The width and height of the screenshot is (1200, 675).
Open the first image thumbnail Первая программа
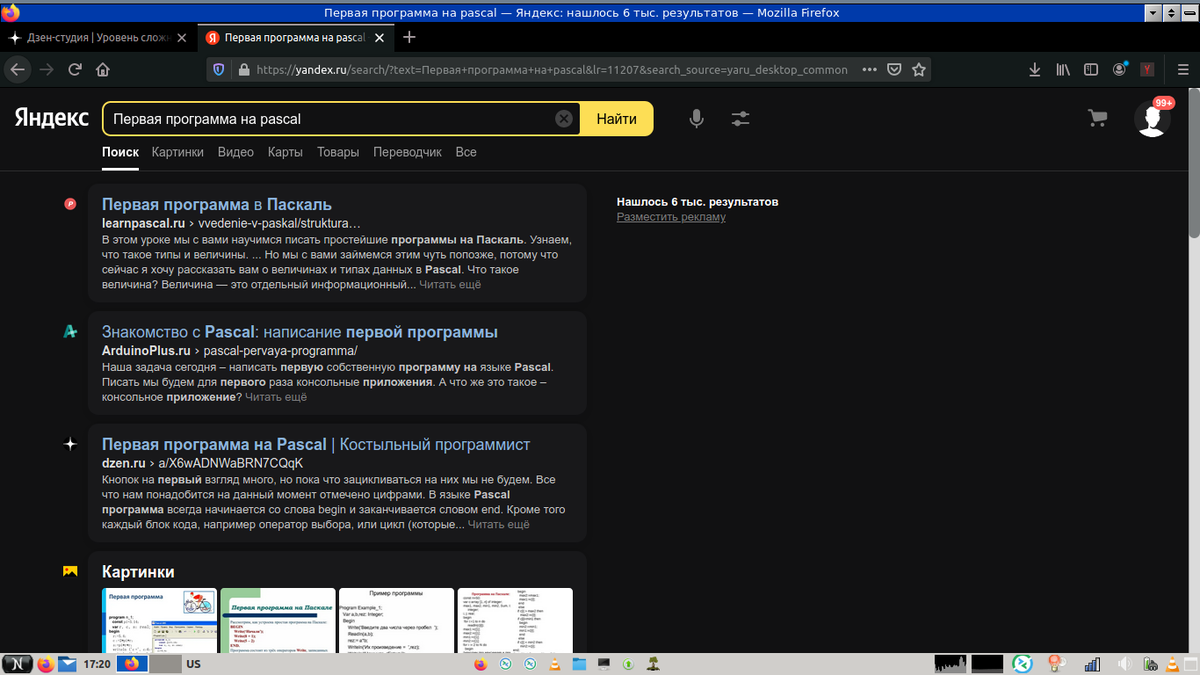pos(160,620)
